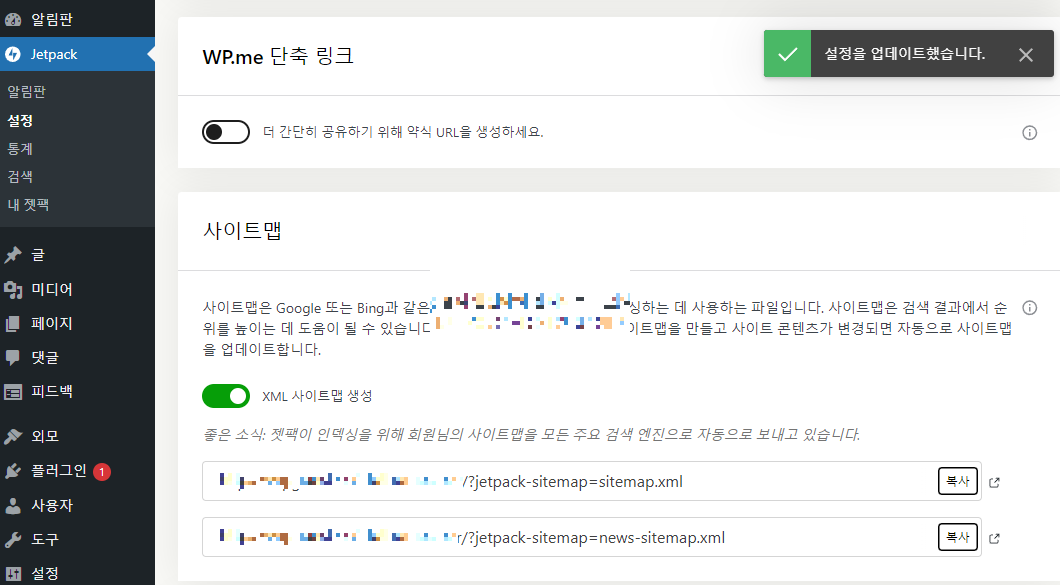Click the plugin update count badge

[101, 471]
